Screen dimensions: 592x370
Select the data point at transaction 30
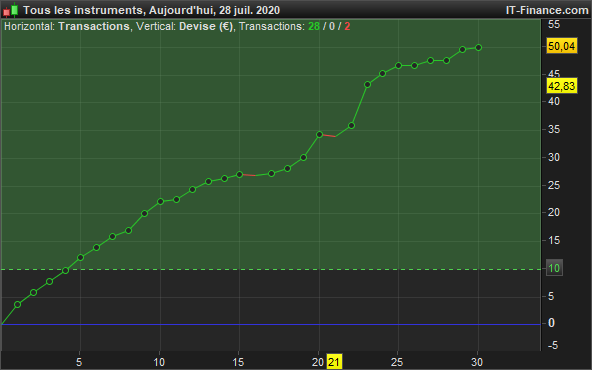point(478,48)
